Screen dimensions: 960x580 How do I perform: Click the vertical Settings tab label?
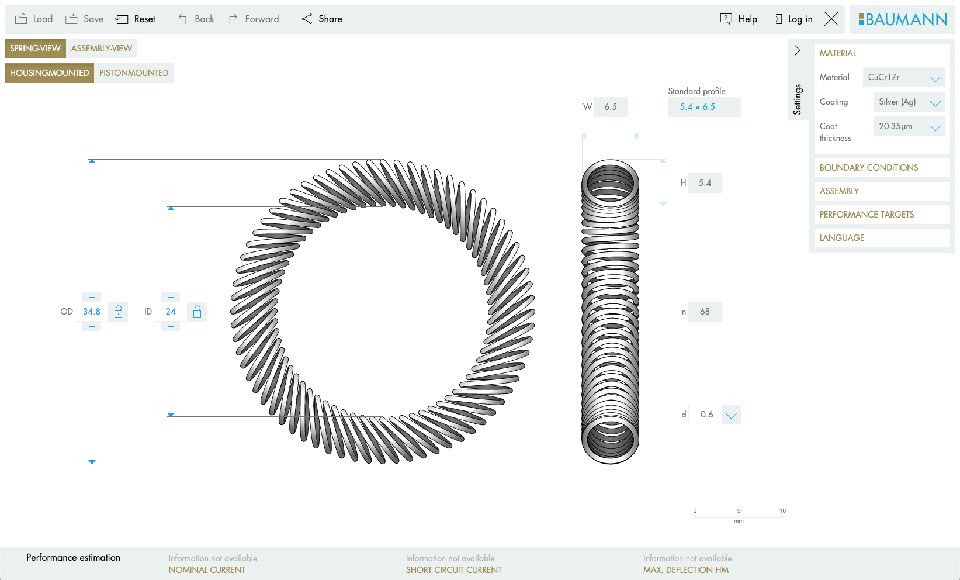(x=797, y=99)
